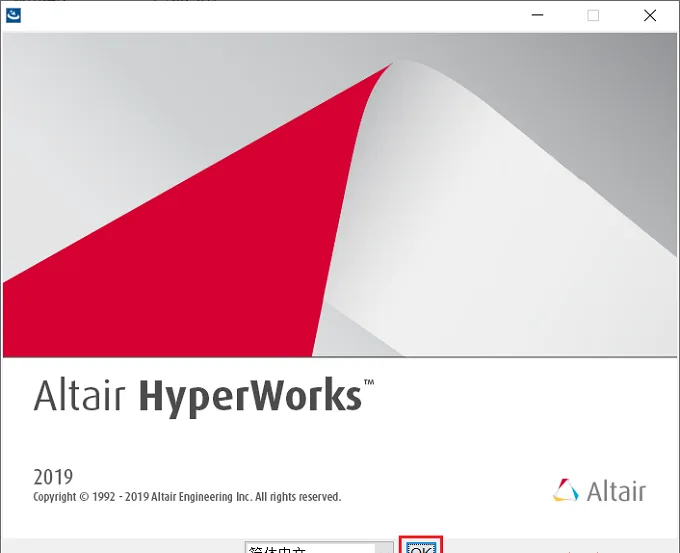Close the HyperWorks installer window
The image size is (680, 553).
[650, 15]
